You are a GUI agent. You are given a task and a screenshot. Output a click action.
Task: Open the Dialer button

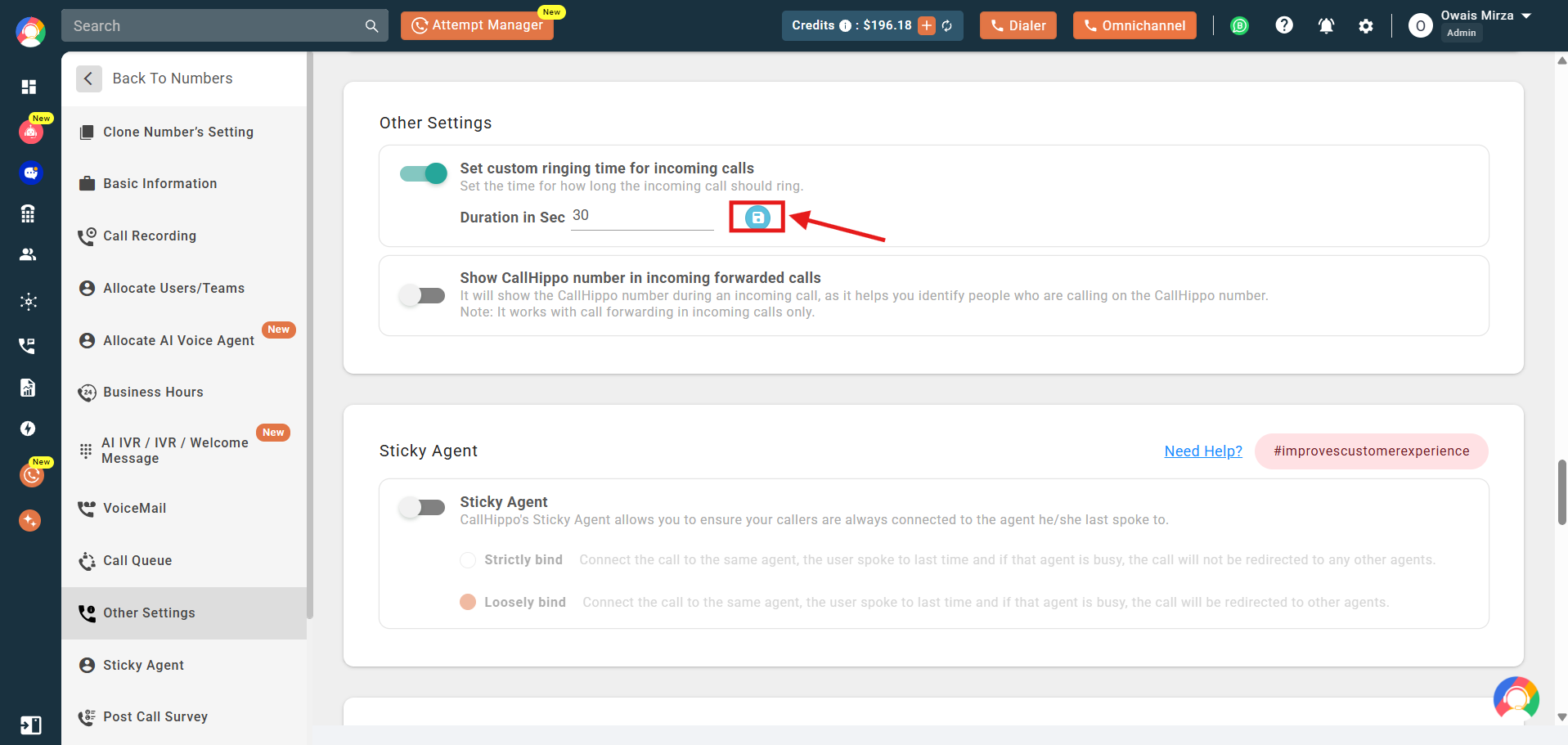tap(1018, 25)
